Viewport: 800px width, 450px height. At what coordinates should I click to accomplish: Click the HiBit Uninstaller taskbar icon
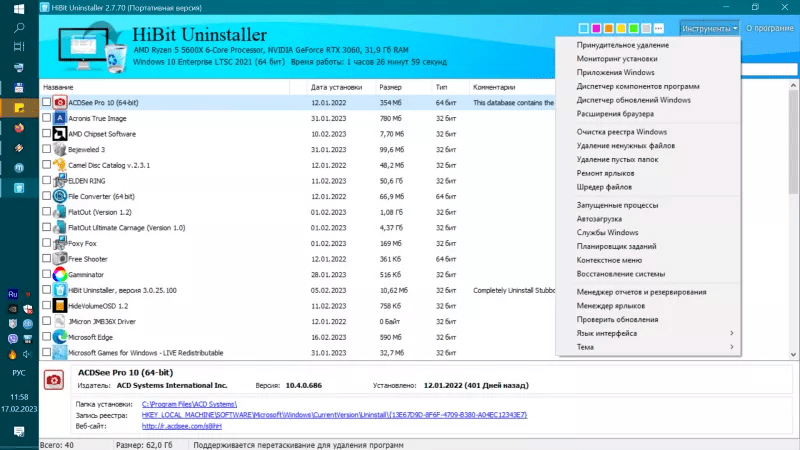click(x=19, y=188)
